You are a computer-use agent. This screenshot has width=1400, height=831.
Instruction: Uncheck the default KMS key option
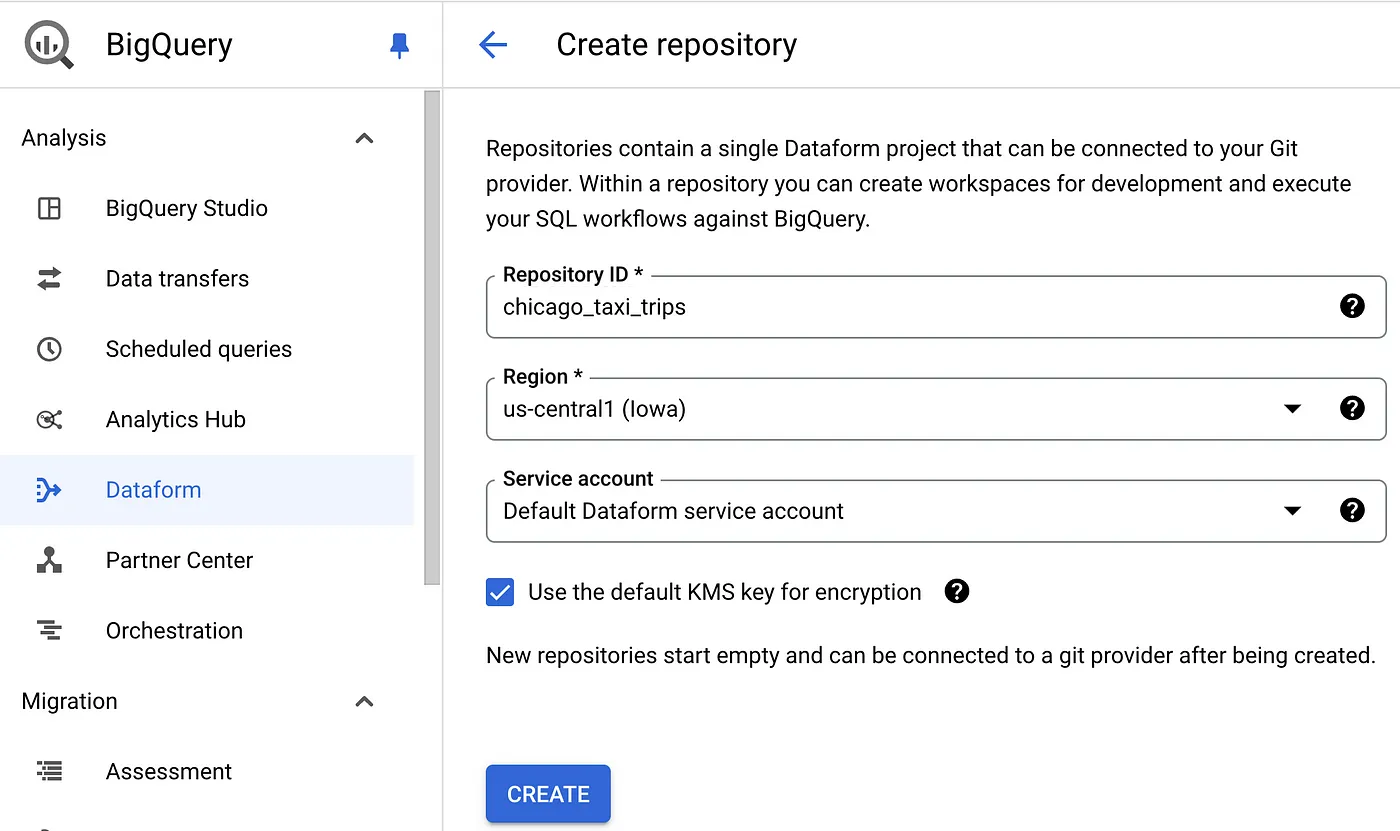pyautogui.click(x=499, y=592)
